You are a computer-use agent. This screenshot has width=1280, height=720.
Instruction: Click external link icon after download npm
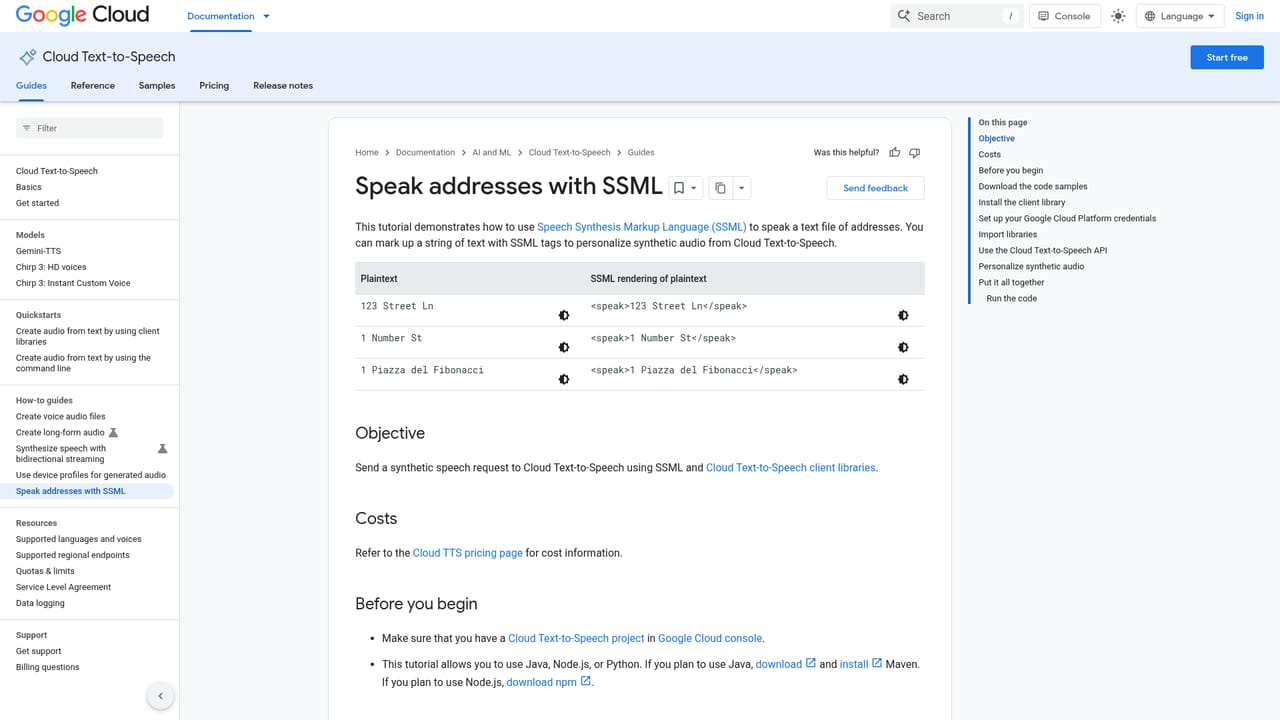[x=586, y=682]
